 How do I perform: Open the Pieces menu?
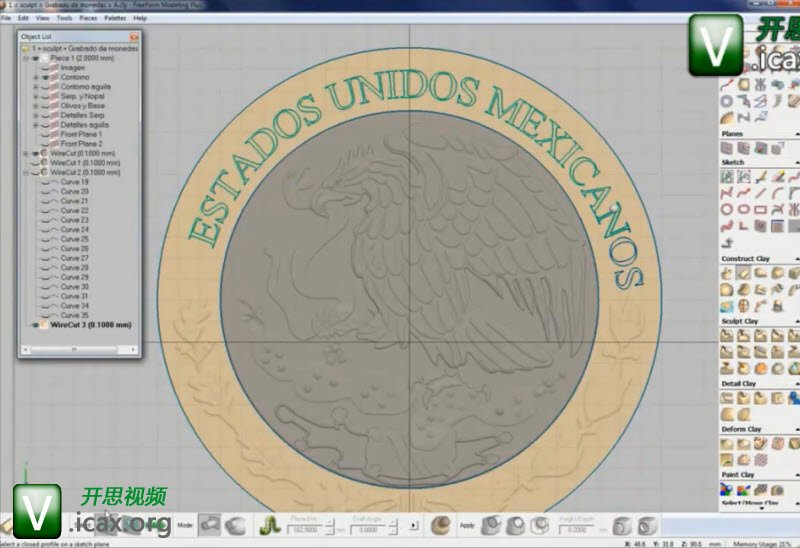point(88,18)
